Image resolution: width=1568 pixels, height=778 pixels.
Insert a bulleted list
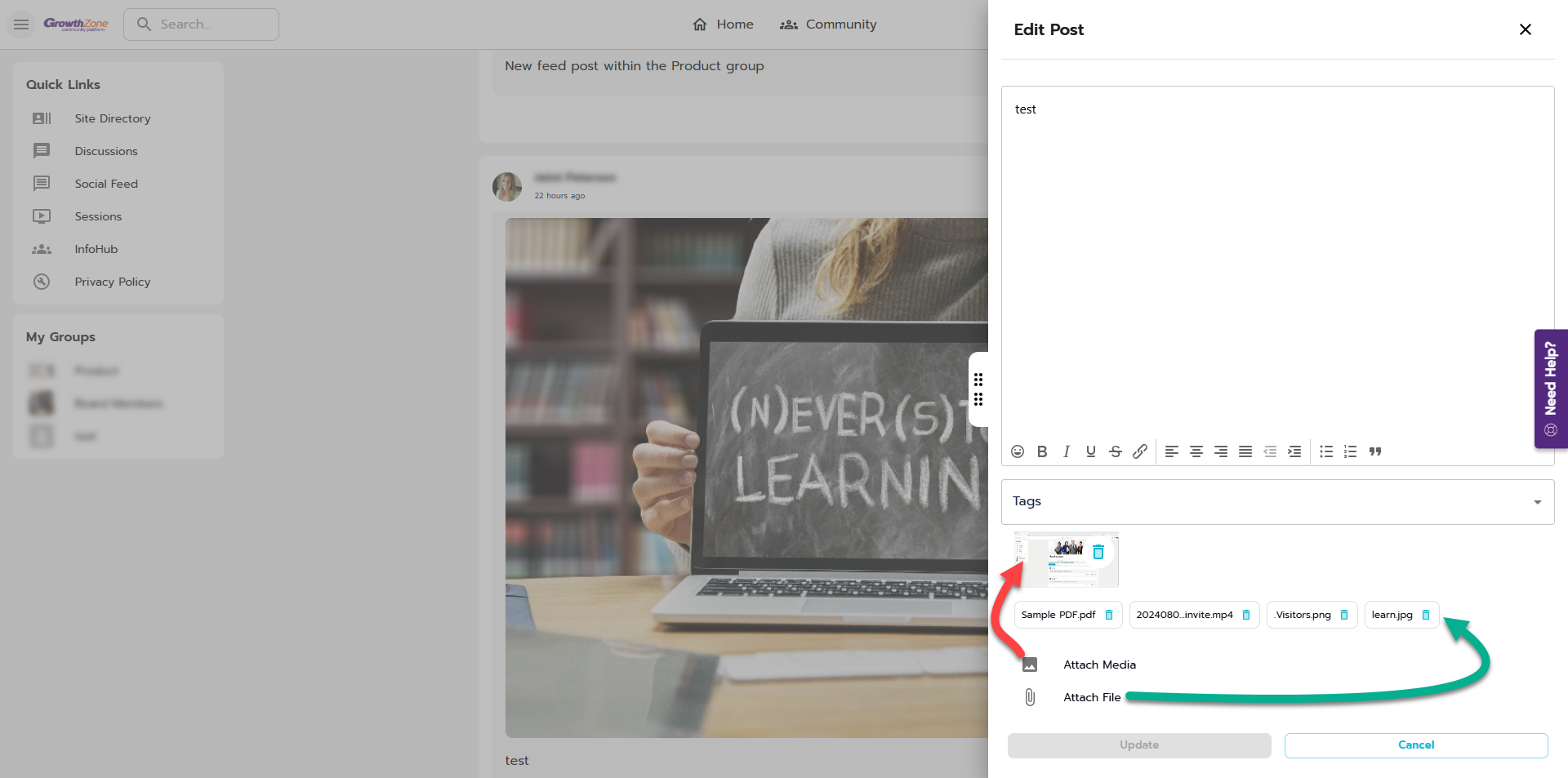(x=1326, y=451)
